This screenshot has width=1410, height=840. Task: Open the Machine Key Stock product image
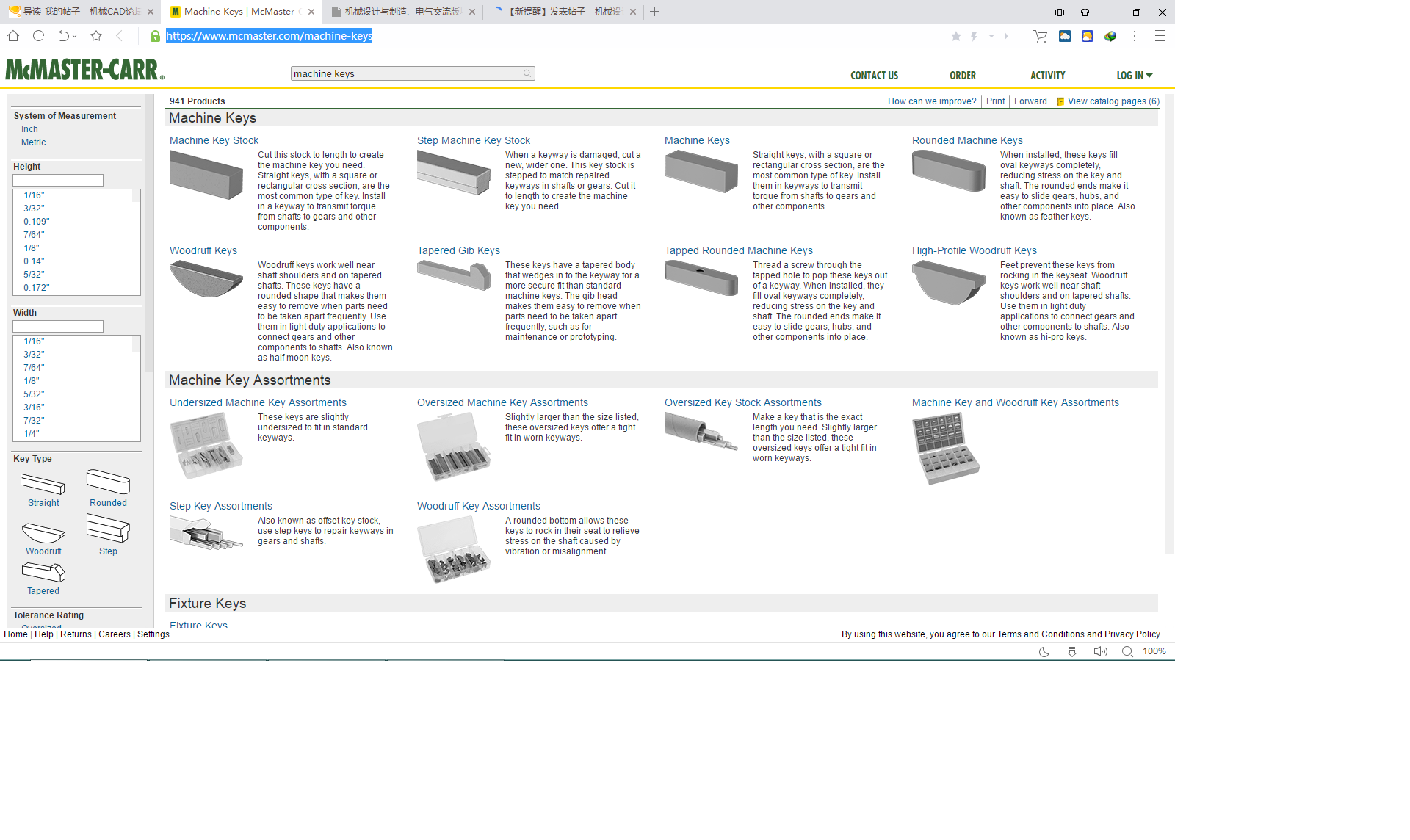point(206,175)
